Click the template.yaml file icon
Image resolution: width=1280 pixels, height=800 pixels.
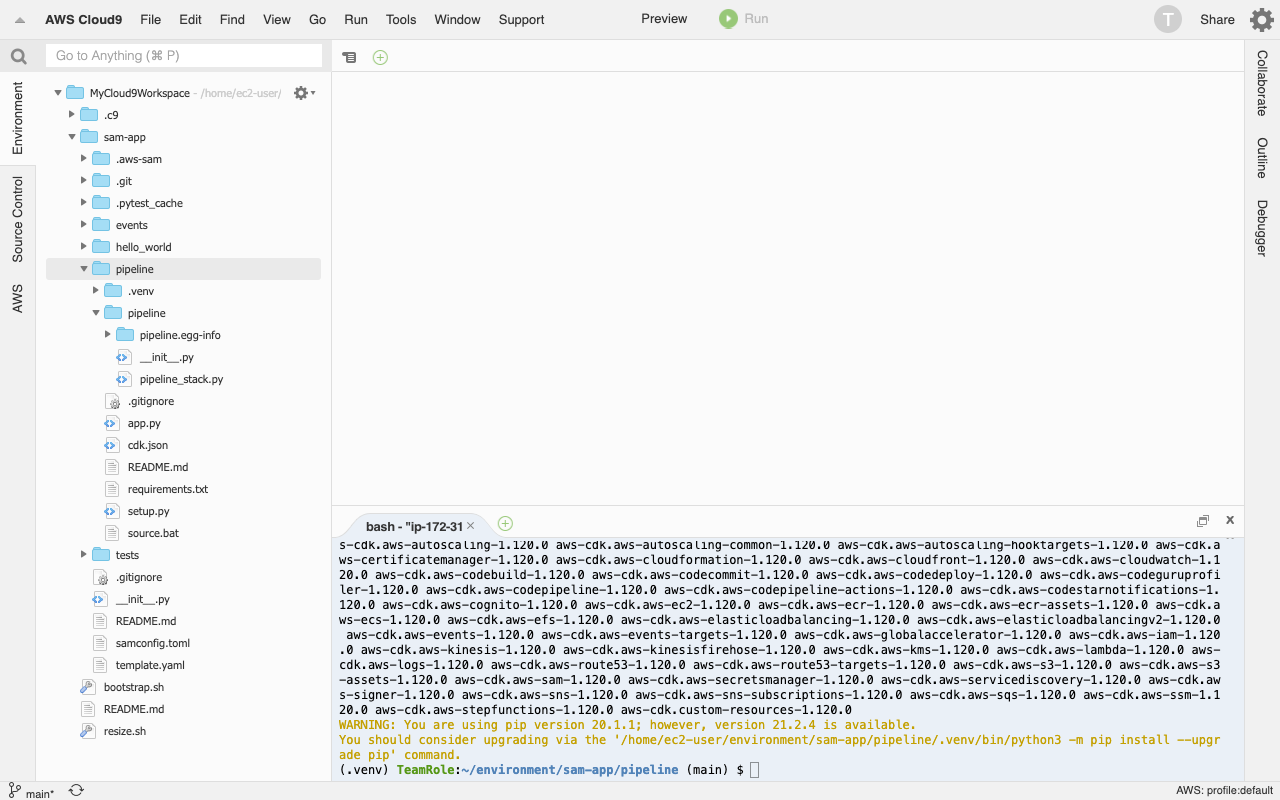tap(99, 665)
